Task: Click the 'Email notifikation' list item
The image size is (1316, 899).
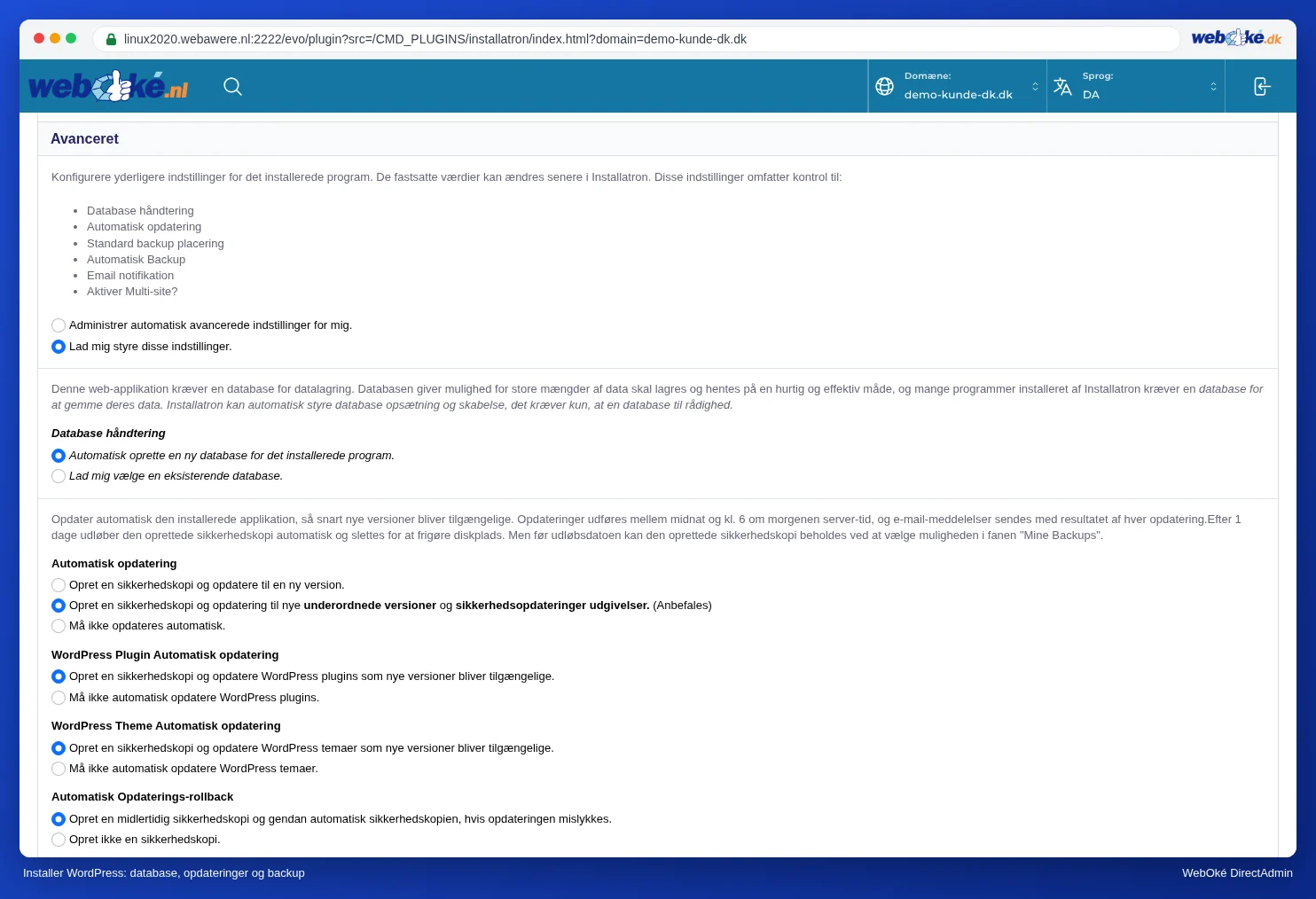Action: coord(130,276)
